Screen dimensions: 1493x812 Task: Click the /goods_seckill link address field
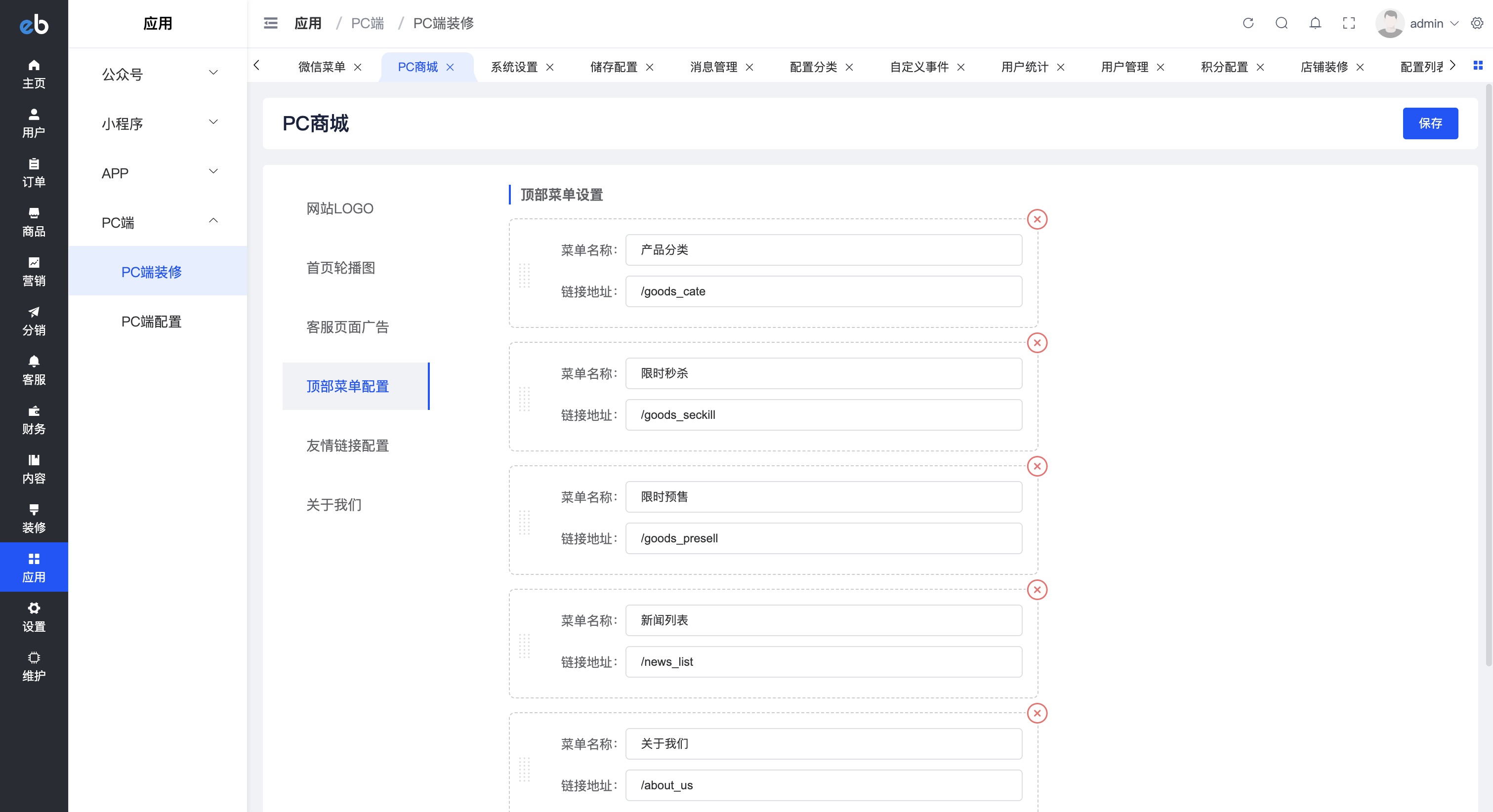click(x=824, y=414)
